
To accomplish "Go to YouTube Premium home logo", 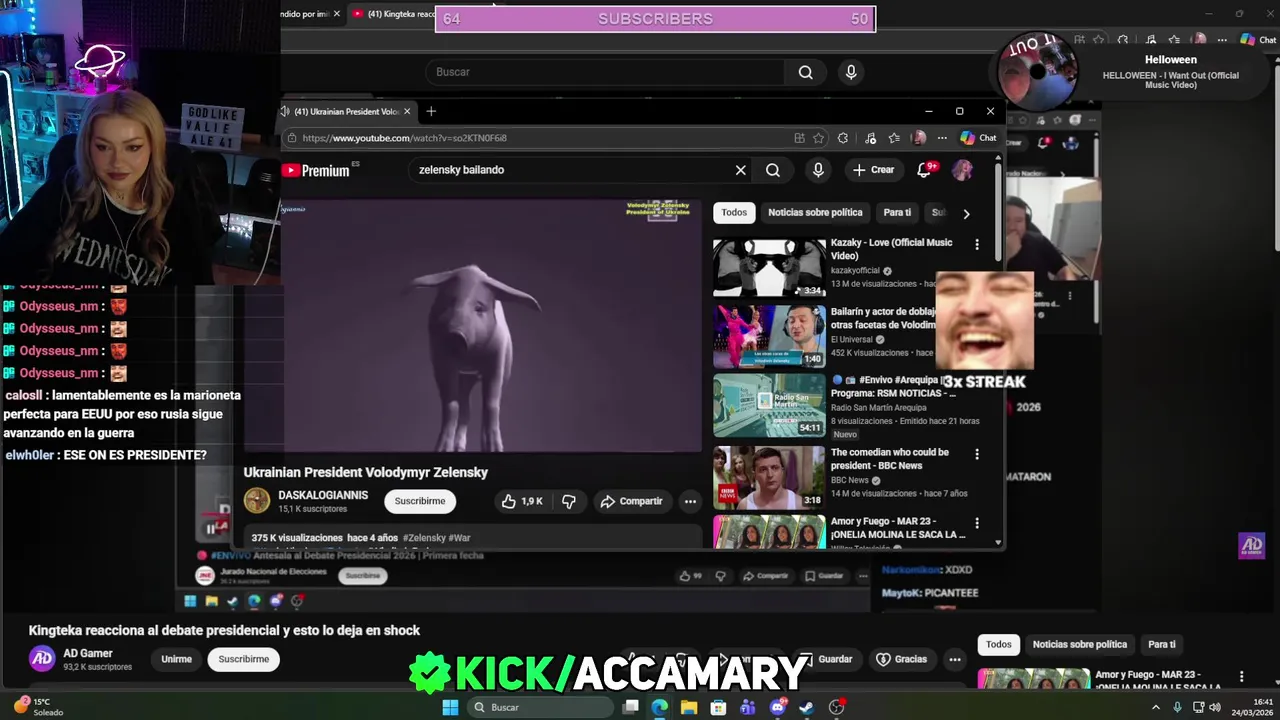I will (316, 170).
